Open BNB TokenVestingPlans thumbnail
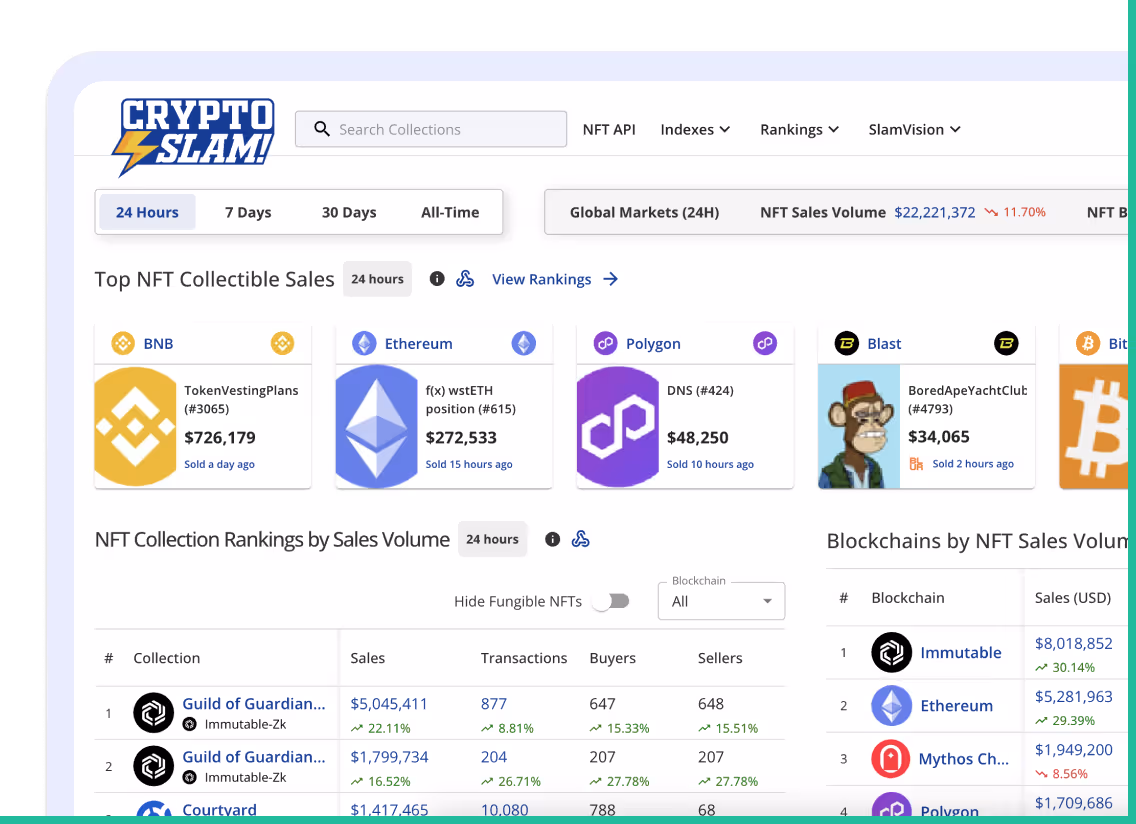This screenshot has width=1136, height=824. tap(135, 426)
